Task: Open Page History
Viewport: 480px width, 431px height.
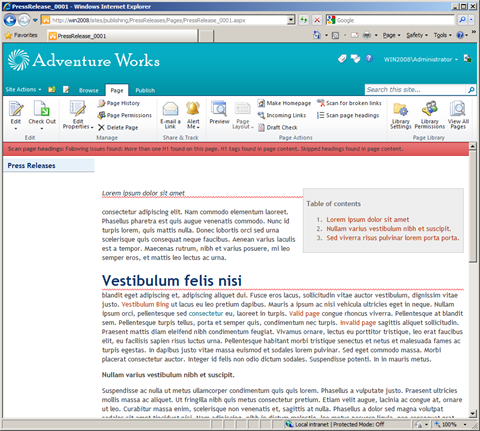Action: click(119, 103)
